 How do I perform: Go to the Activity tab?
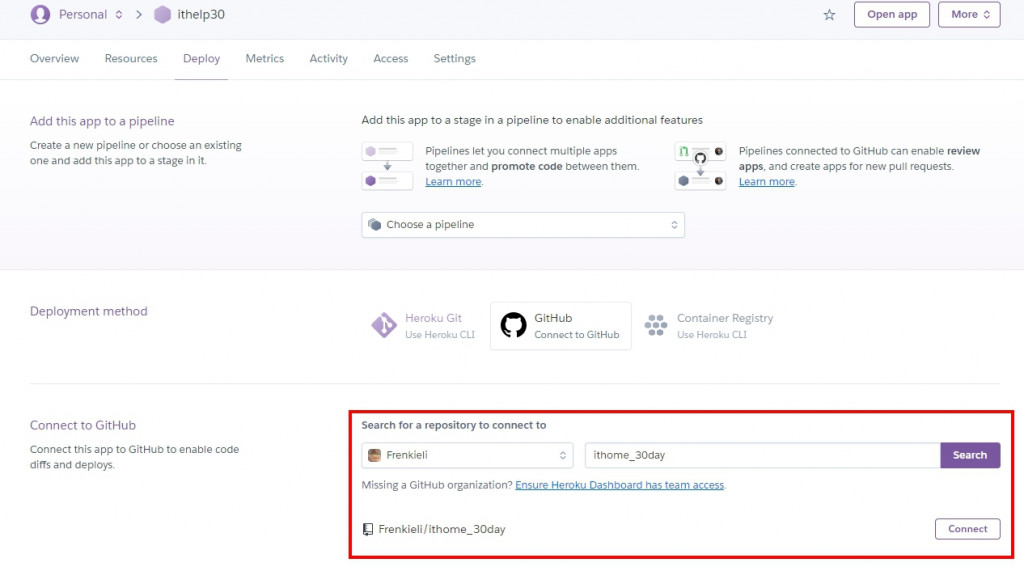328,58
